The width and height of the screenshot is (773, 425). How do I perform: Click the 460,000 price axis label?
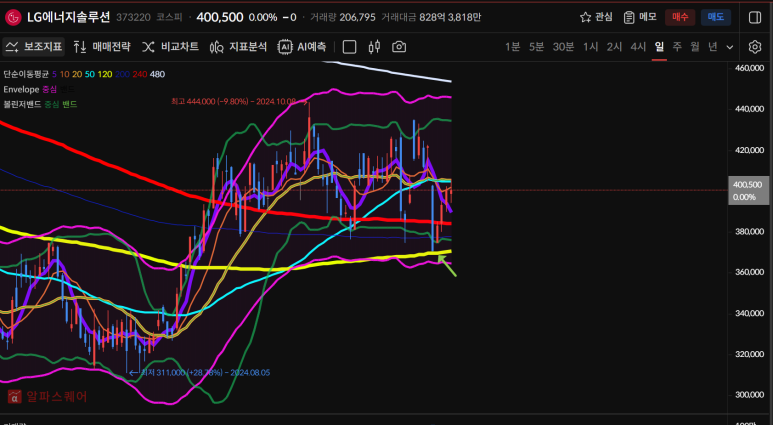[x=748, y=68]
